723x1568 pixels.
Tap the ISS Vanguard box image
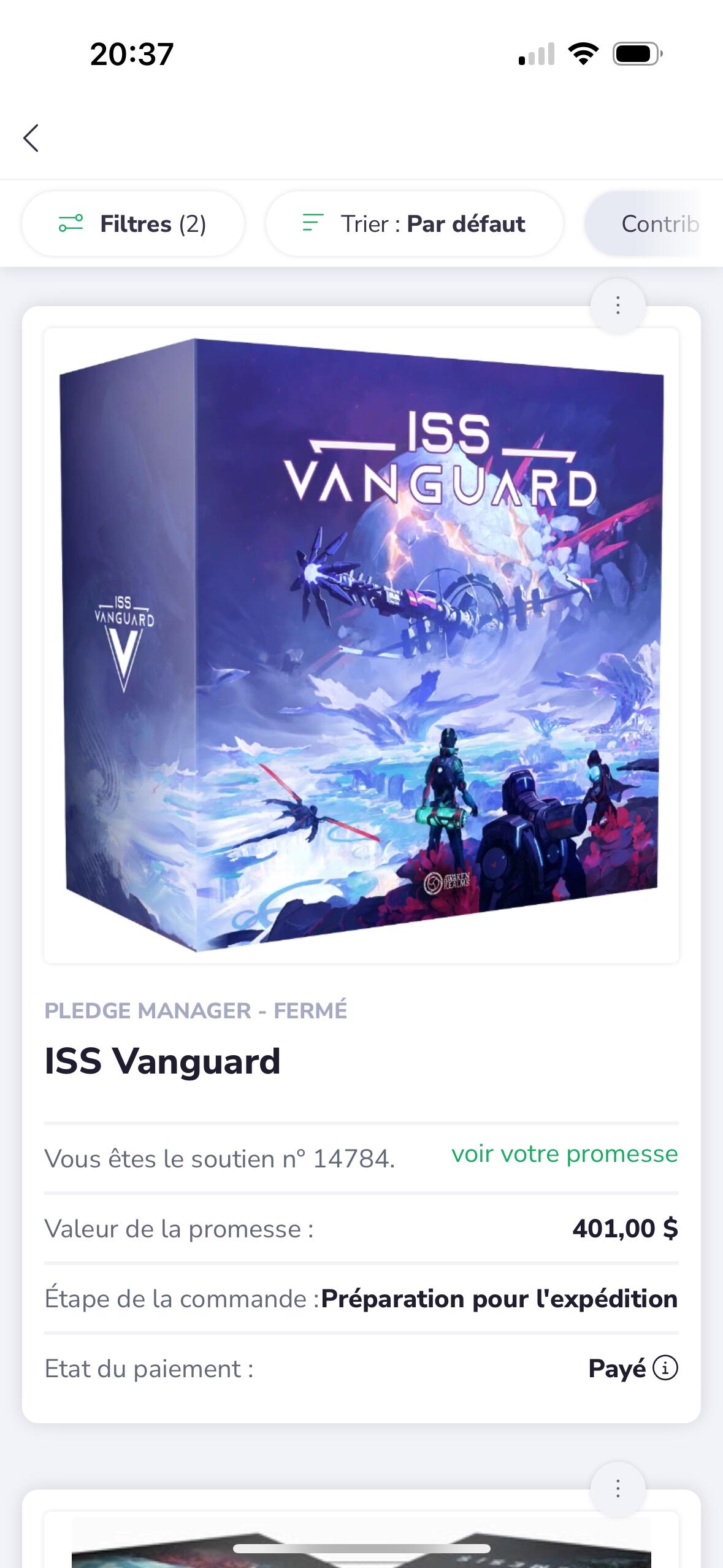click(x=361, y=645)
